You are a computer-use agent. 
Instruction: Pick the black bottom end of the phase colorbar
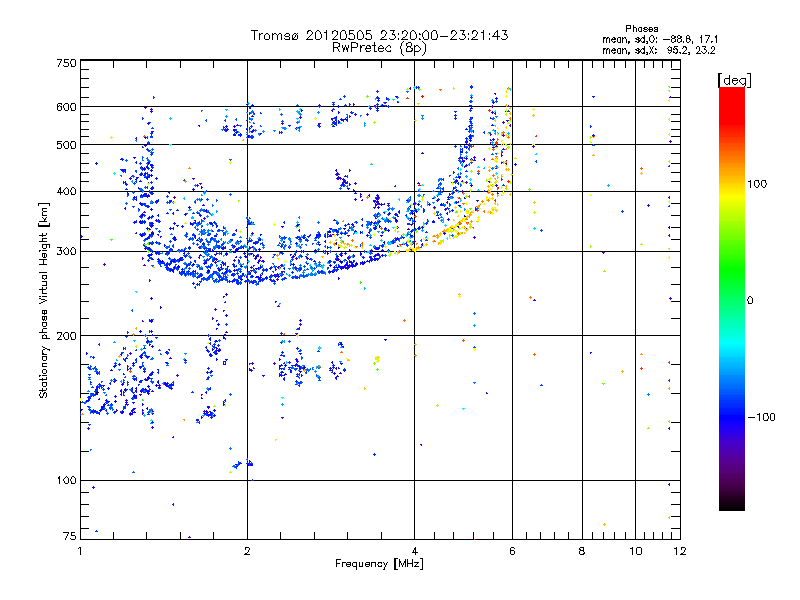pyautogui.click(x=732, y=503)
